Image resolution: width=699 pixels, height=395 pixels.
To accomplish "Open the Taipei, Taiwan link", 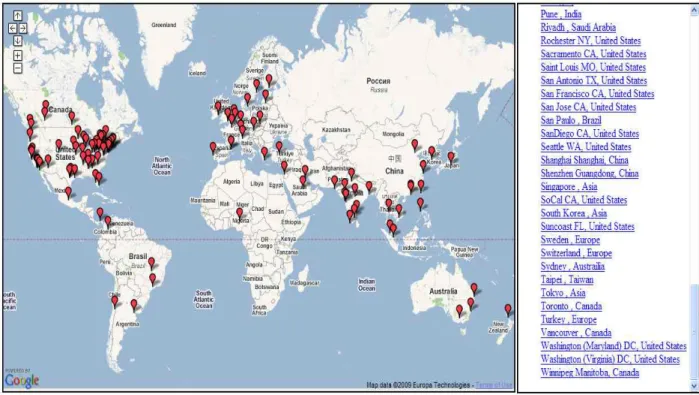I will [567, 280].
